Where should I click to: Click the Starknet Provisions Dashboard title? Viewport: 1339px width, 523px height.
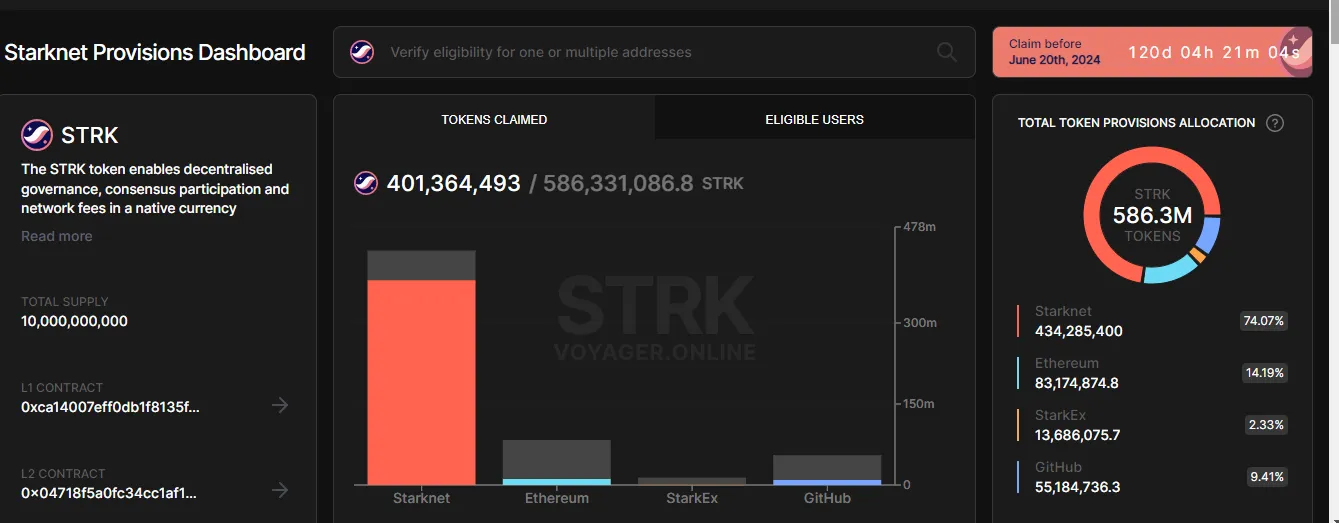pyautogui.click(x=155, y=52)
